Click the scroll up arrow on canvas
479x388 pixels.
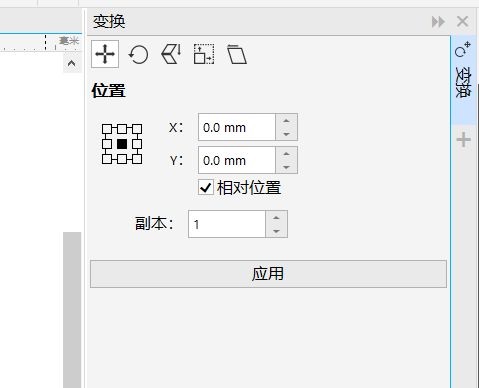tap(71, 63)
